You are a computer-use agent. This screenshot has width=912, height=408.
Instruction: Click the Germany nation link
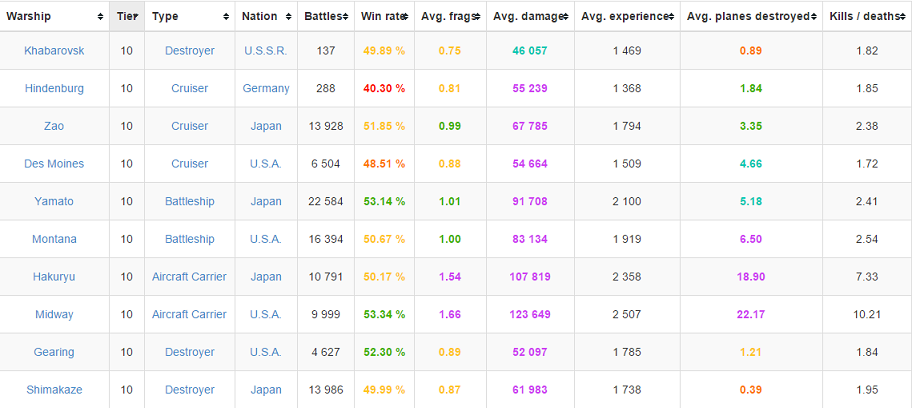(266, 88)
